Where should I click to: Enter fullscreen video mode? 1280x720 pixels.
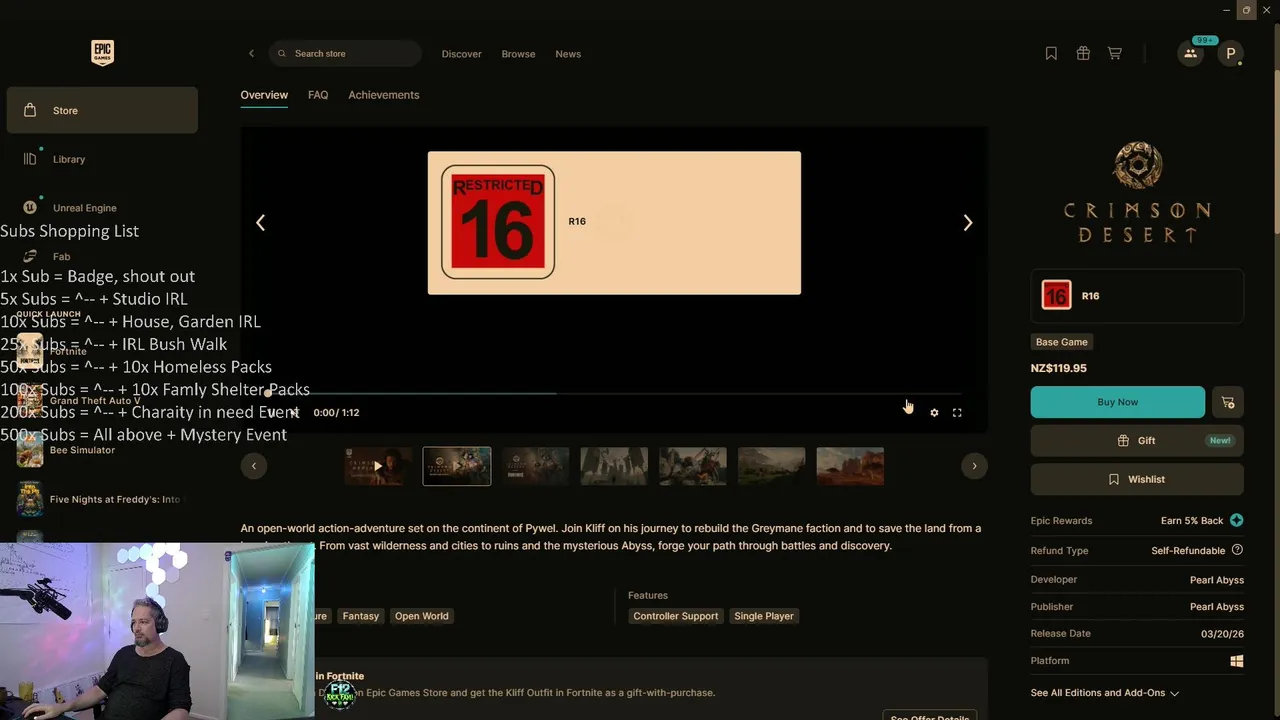coord(957,412)
